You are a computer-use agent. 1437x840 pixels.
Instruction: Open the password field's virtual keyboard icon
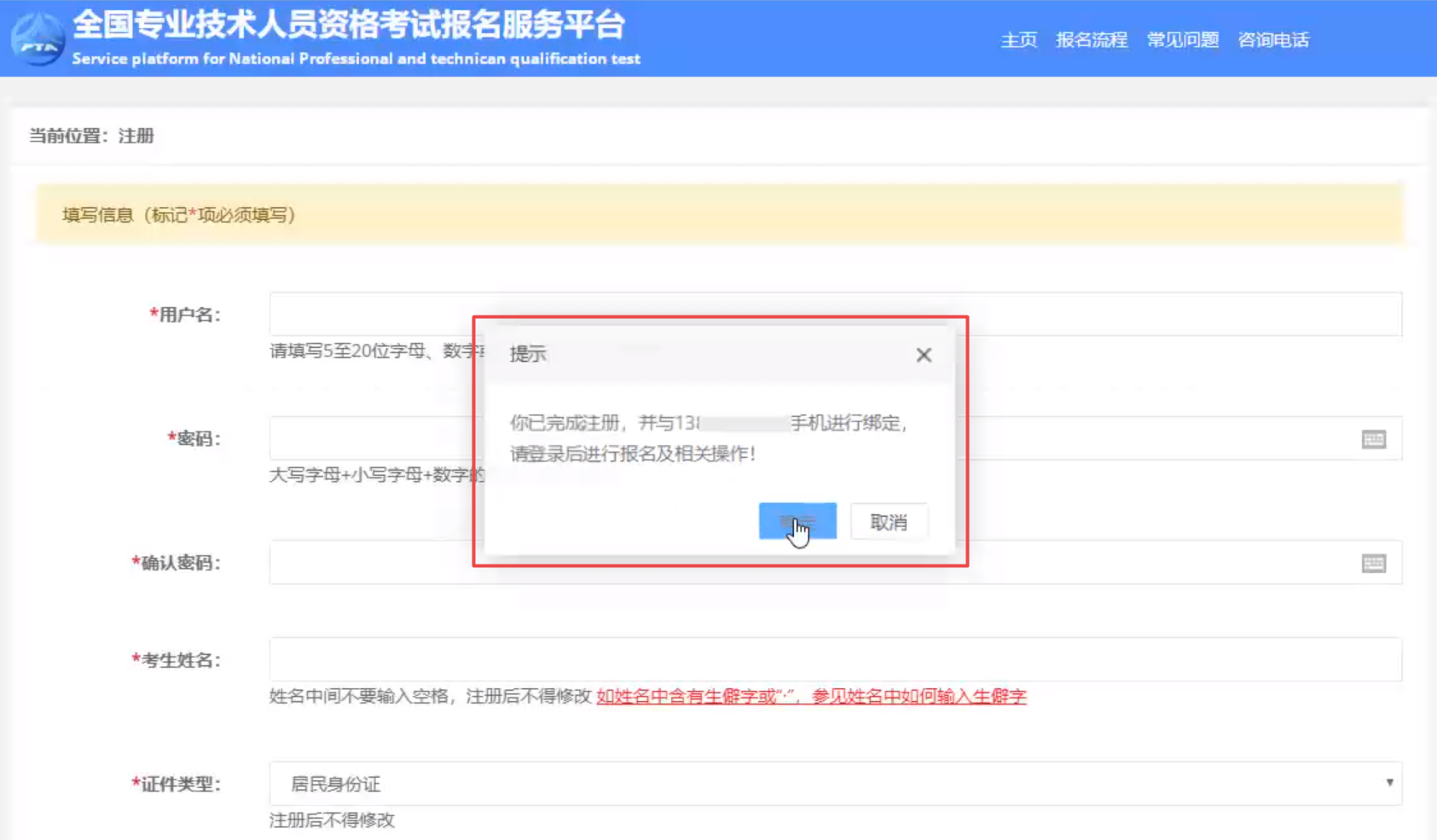(1373, 439)
